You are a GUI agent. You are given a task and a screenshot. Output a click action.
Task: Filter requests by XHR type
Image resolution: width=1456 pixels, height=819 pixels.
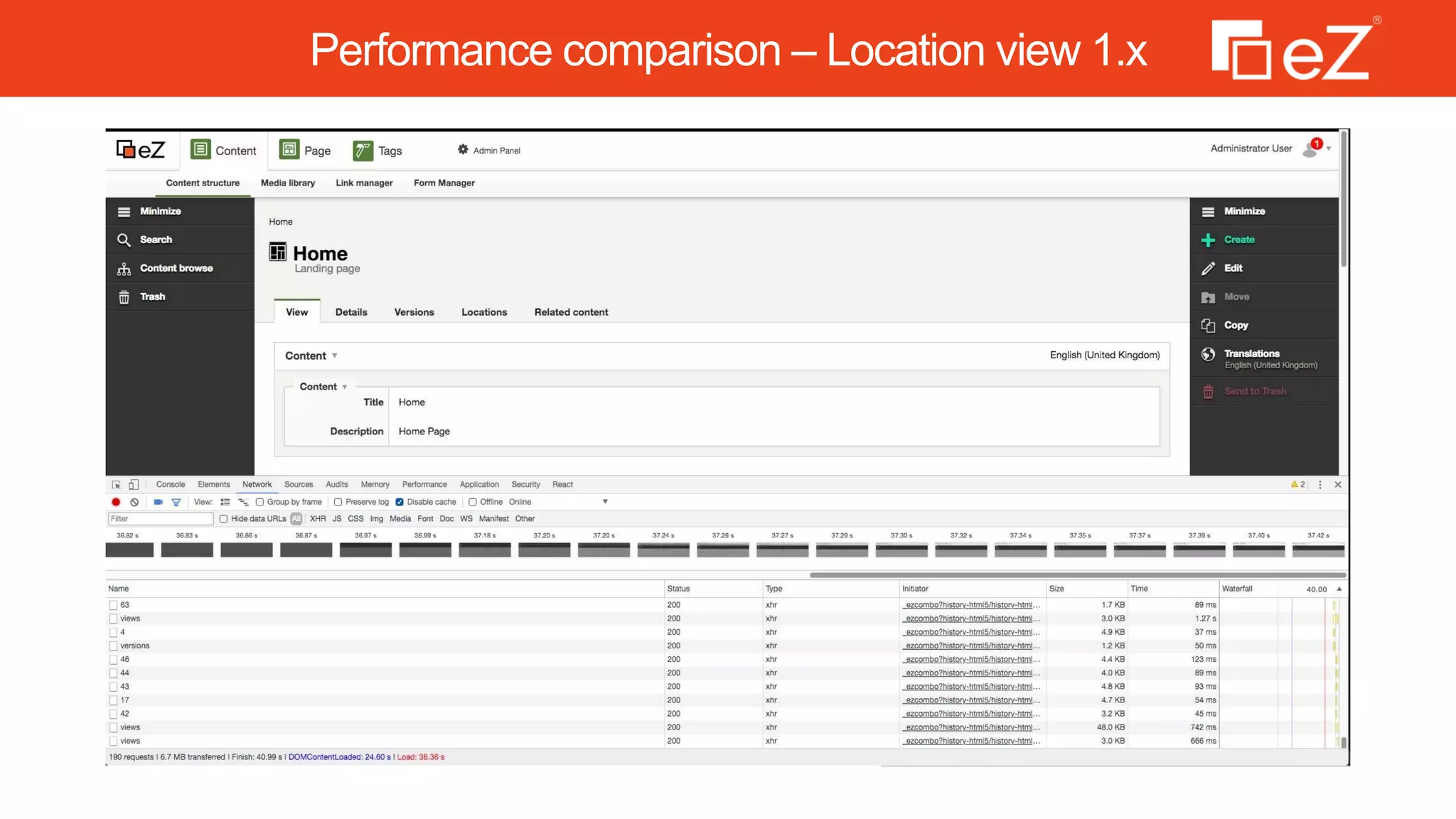318,519
